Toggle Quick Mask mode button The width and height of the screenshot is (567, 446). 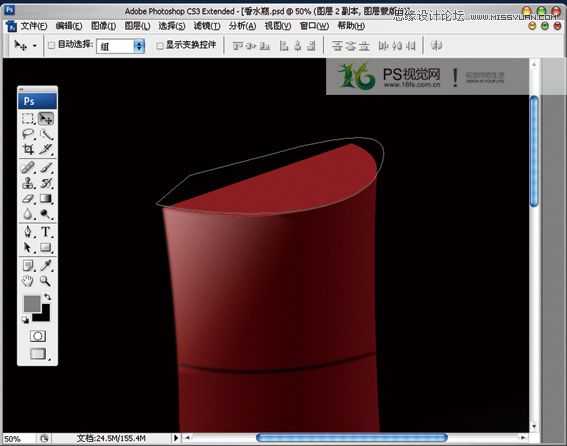click(38, 336)
